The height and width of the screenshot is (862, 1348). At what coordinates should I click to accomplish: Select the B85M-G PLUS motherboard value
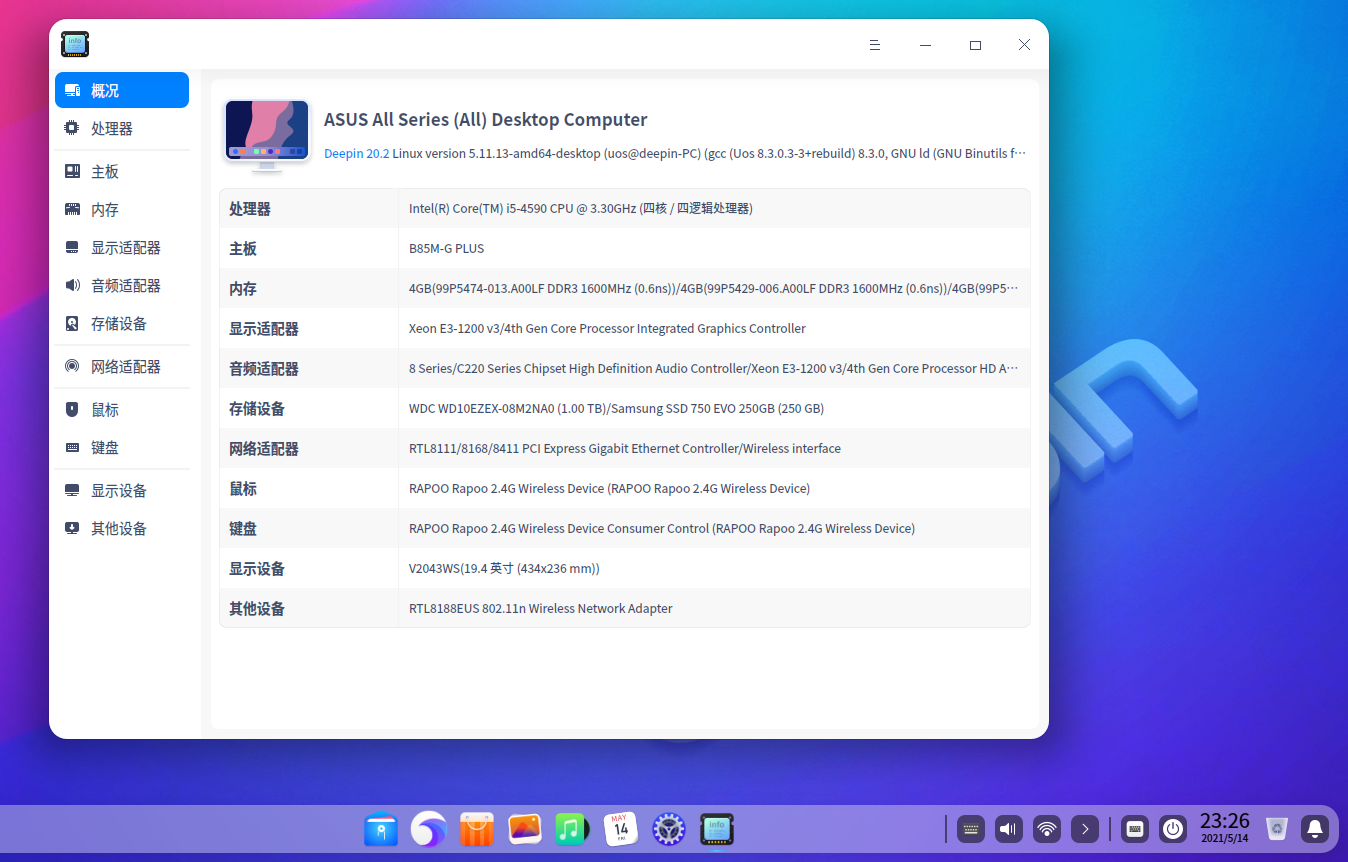pyautogui.click(x=447, y=249)
